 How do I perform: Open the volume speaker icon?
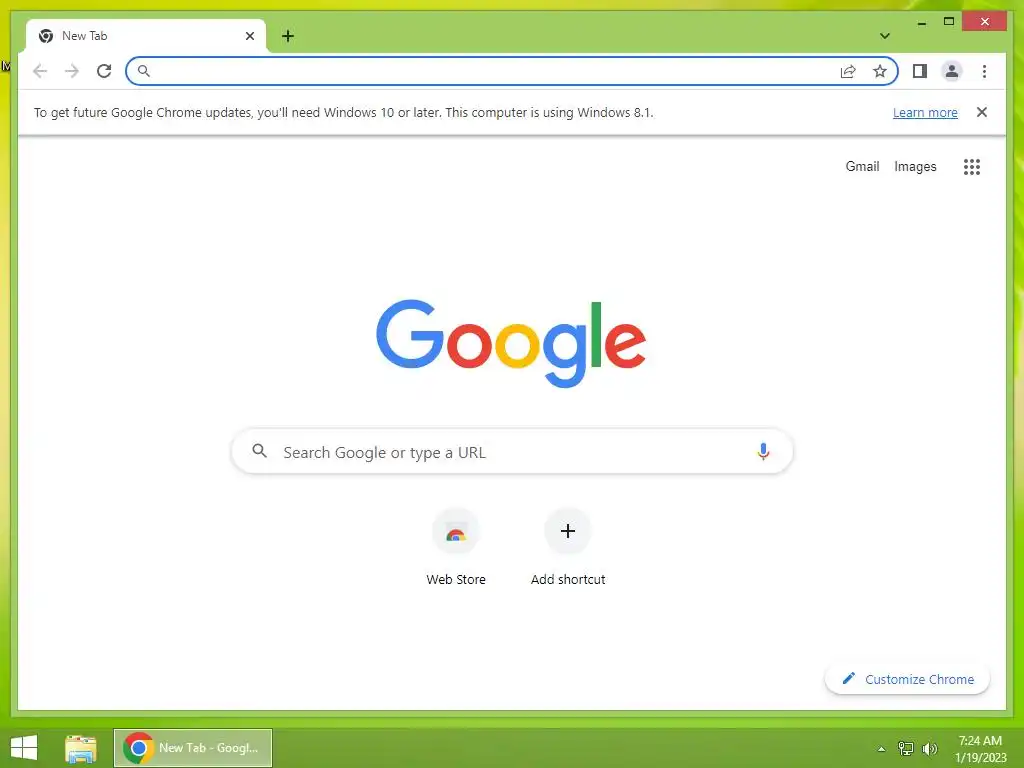[930, 748]
